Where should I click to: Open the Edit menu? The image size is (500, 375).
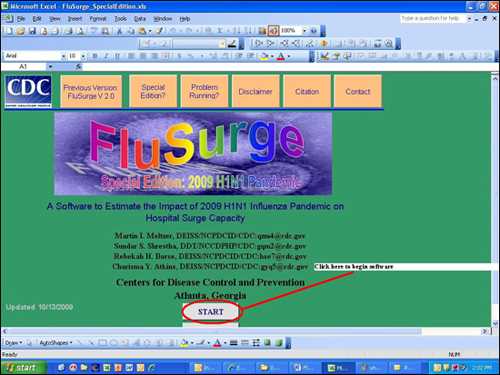pyautogui.click(x=37, y=19)
